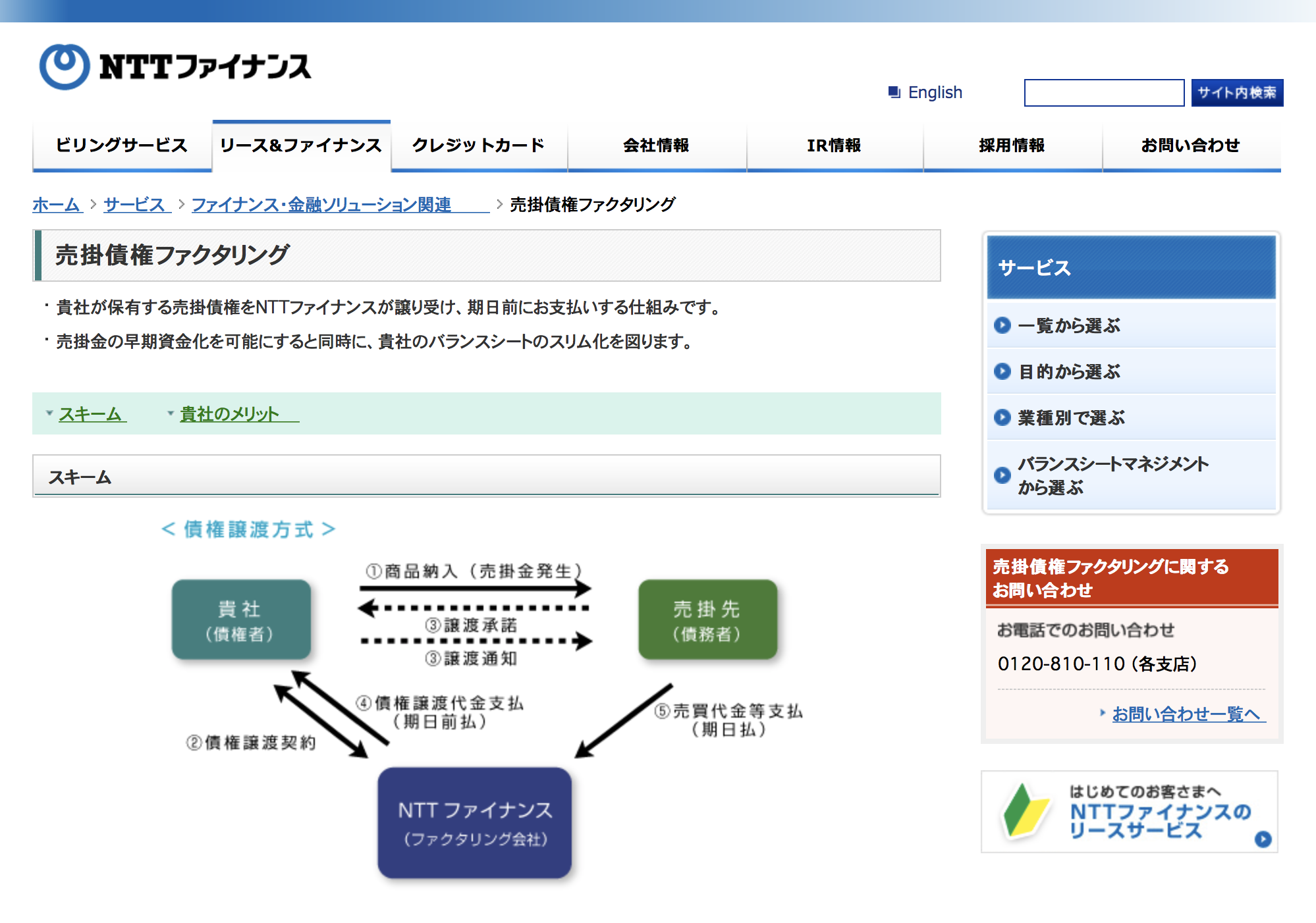Select 一覧から選ぶ in service sidebar
1316x923 pixels.
(1131, 325)
